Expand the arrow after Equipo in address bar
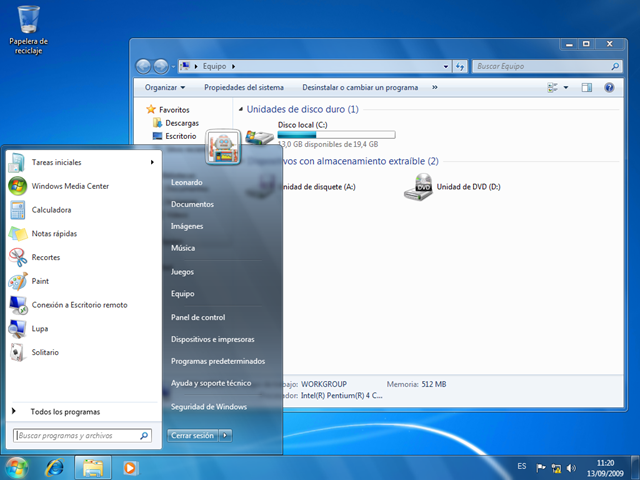 point(233,66)
